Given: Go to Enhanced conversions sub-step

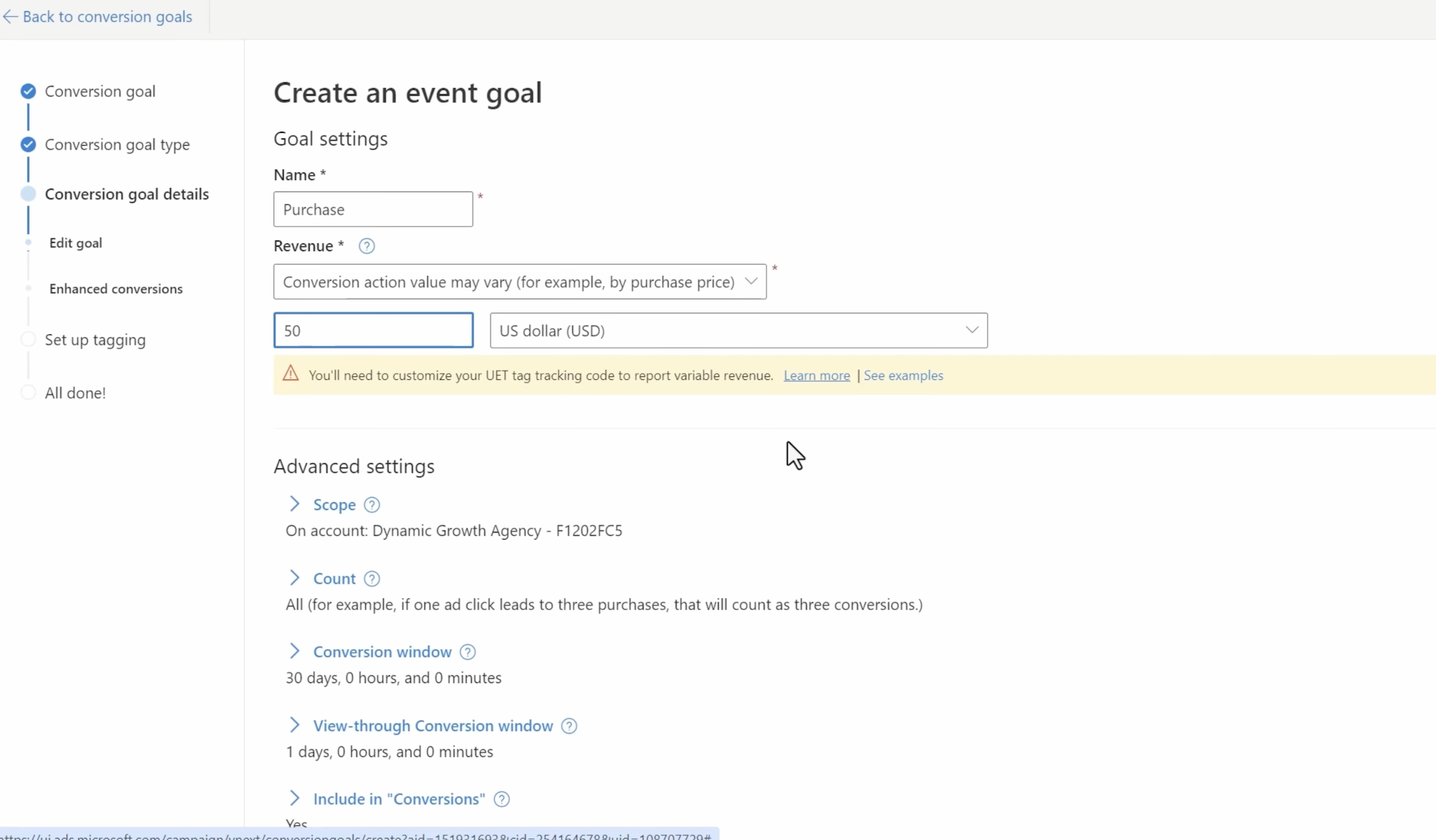Looking at the screenshot, I should point(116,288).
